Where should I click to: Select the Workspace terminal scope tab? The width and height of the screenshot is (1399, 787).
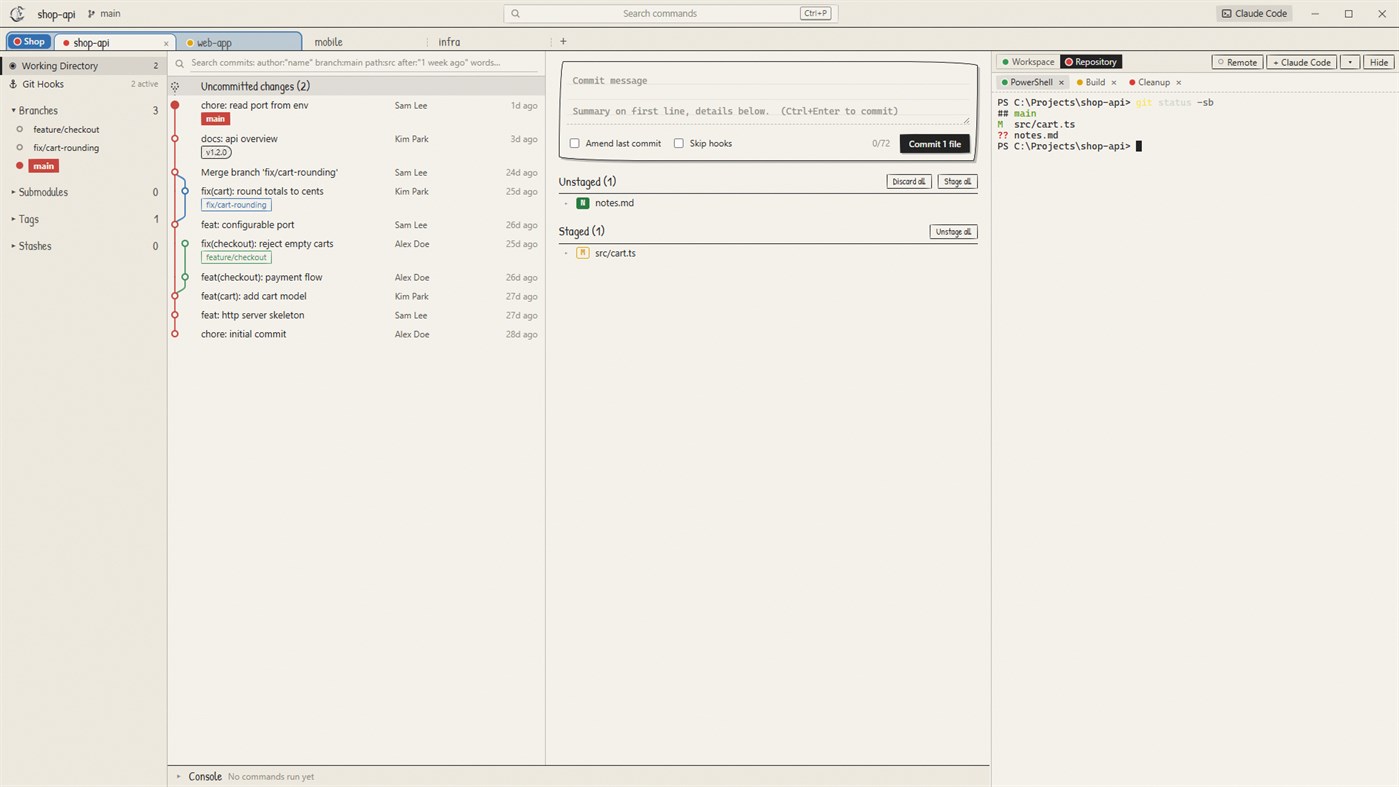(1028, 62)
